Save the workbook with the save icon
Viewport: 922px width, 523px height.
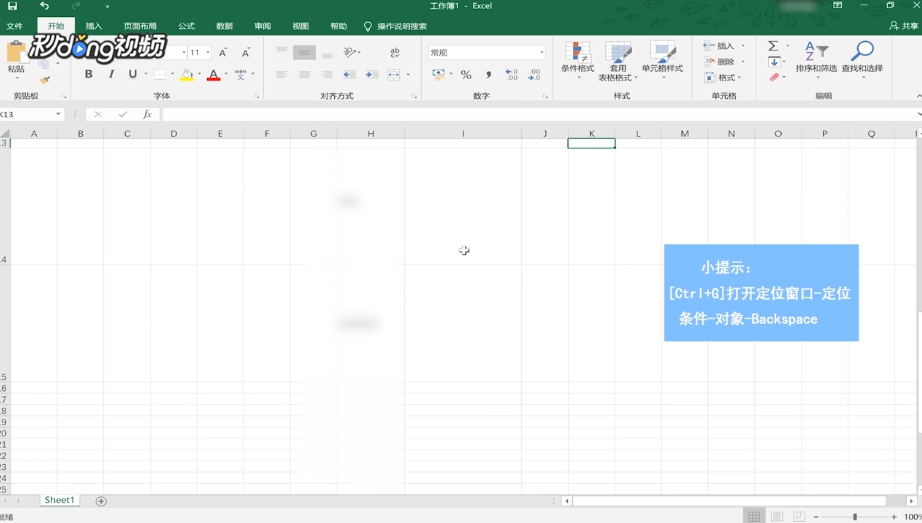[x=12, y=6]
